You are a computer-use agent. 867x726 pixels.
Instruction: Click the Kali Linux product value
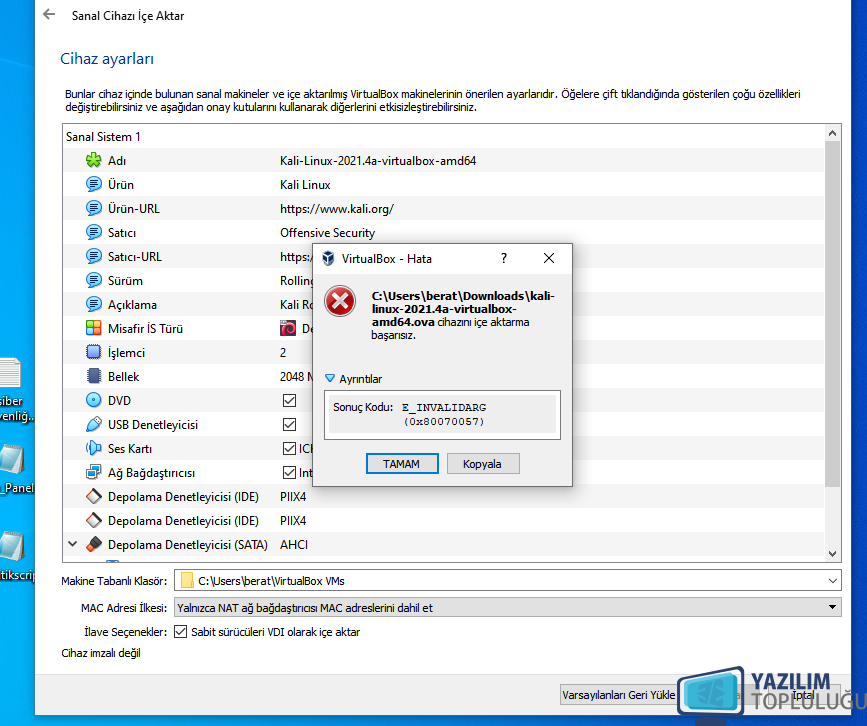305,184
